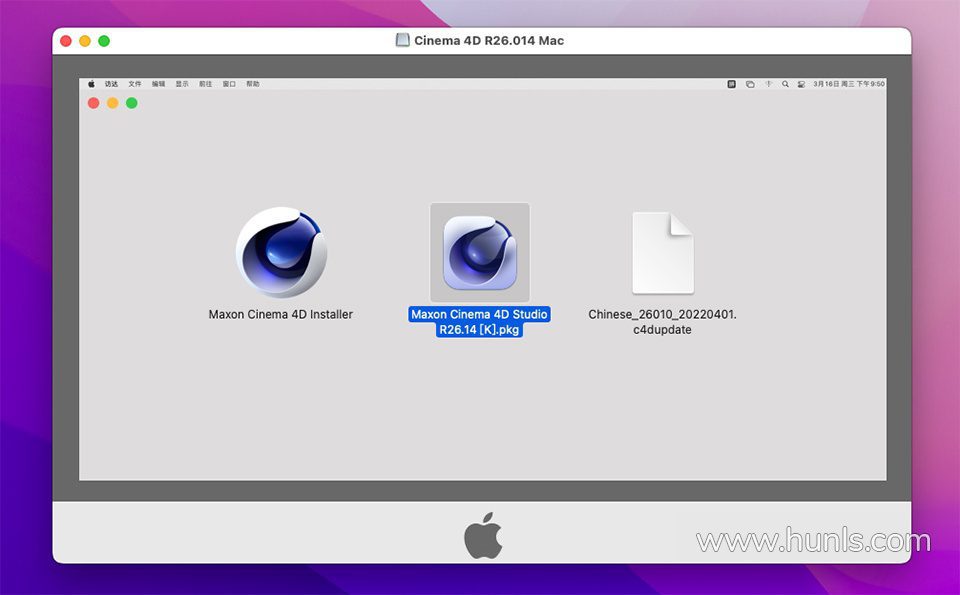Click the Apple logo at the bottom
The image size is (960, 595).
click(x=482, y=536)
